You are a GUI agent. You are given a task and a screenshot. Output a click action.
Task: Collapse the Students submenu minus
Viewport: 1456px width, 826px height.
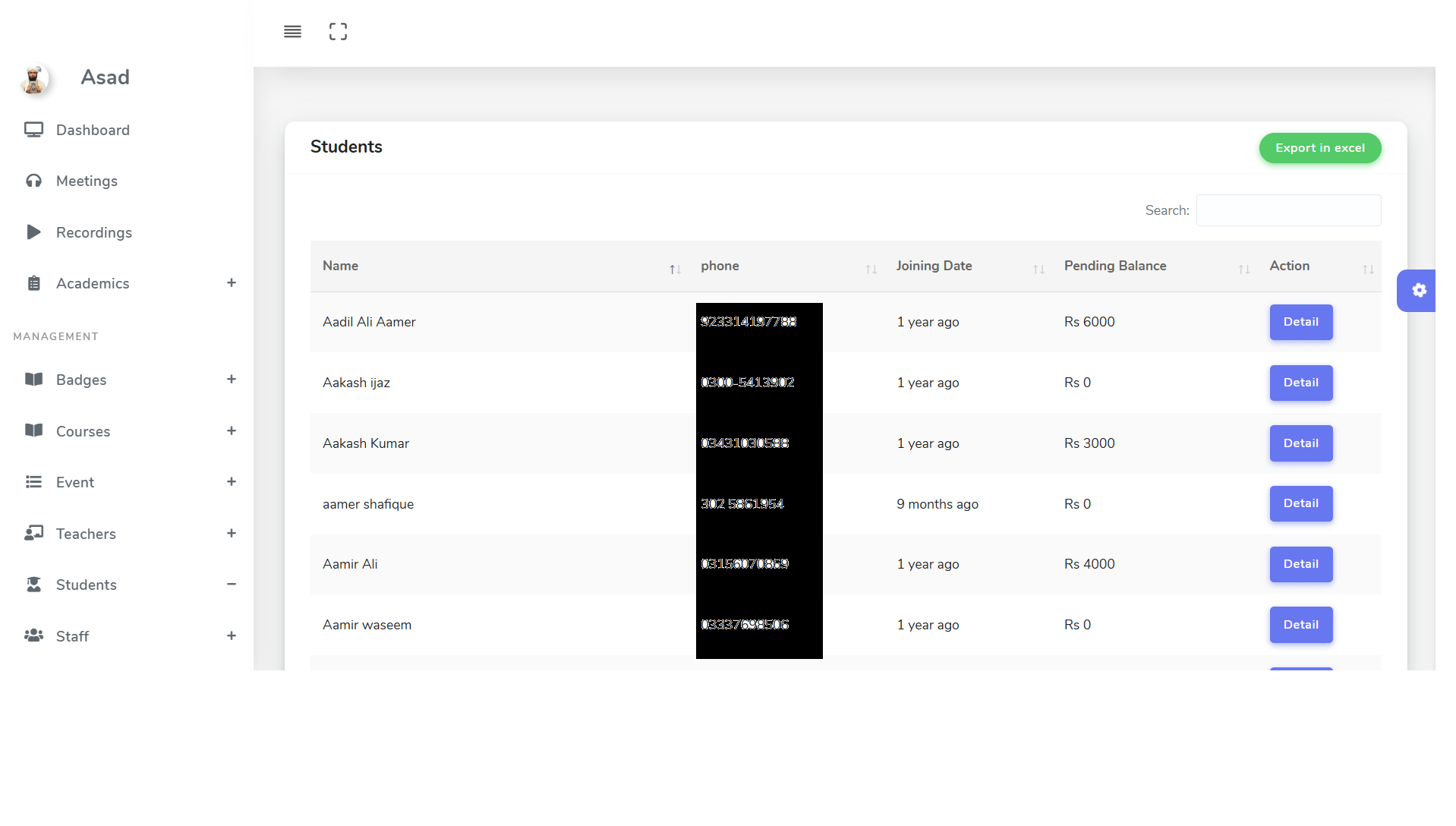pos(232,585)
